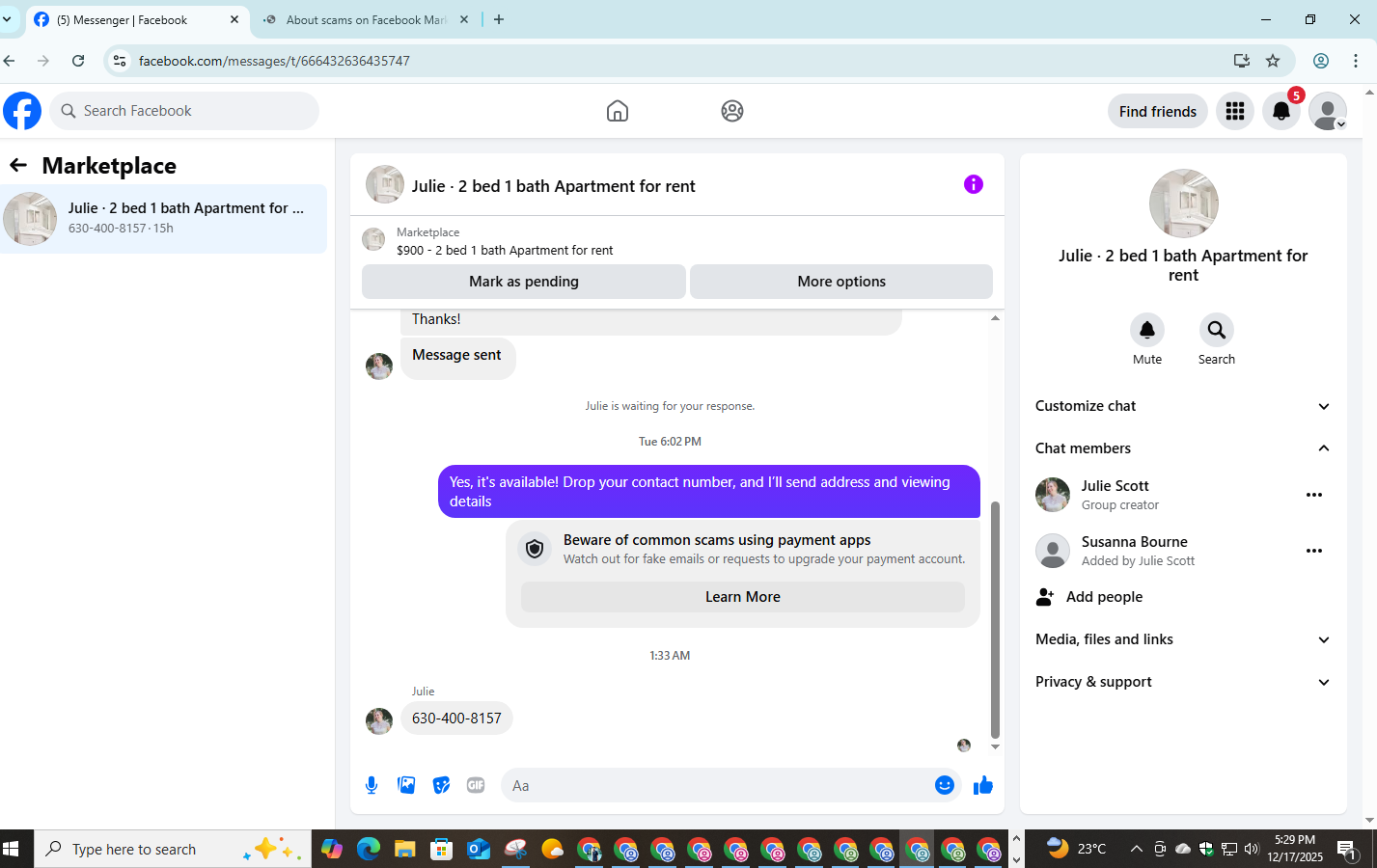Click Add people label
Screen dimensions: 1377x868
(x=1104, y=597)
